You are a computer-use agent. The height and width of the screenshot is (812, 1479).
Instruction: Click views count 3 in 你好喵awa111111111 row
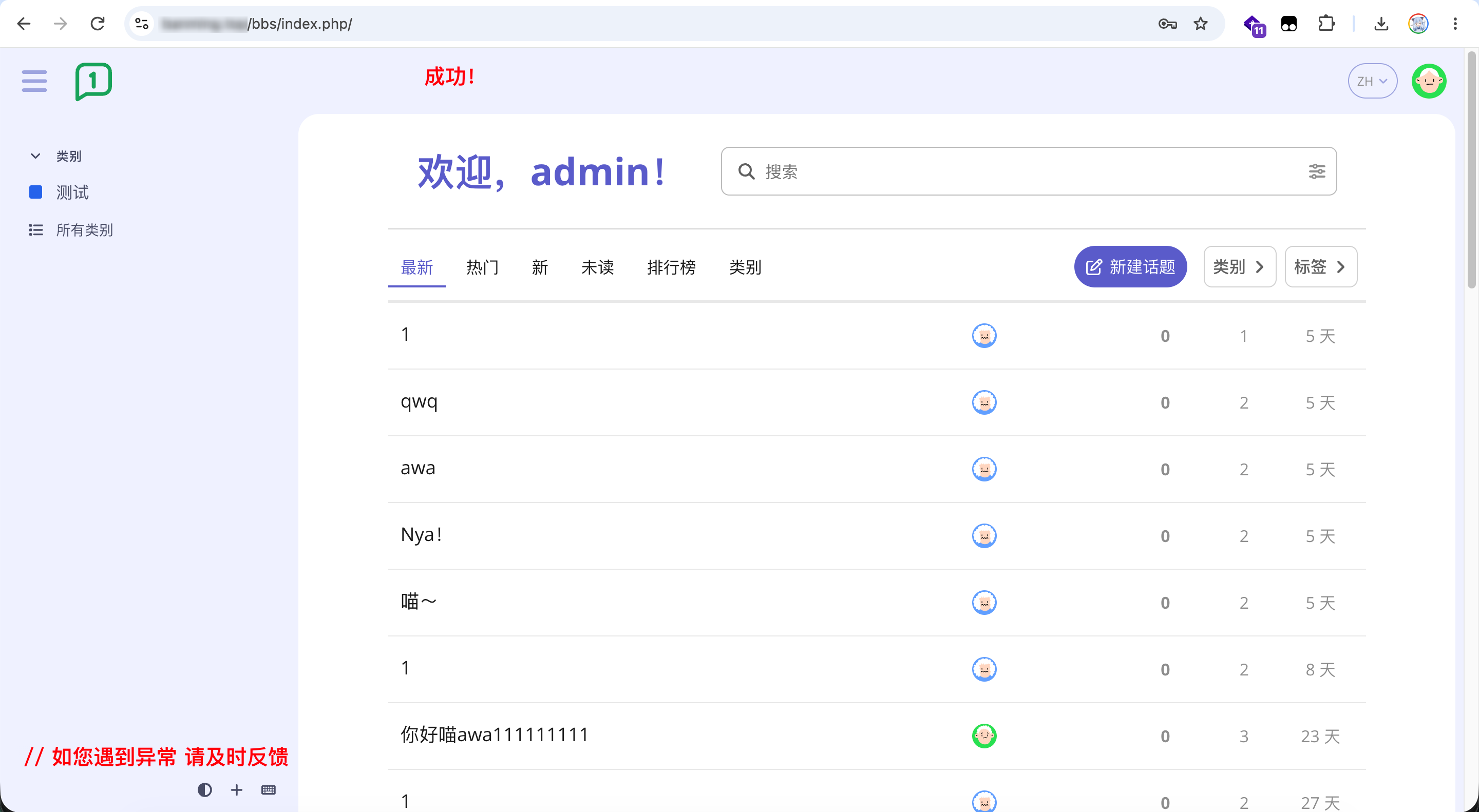[x=1244, y=736]
